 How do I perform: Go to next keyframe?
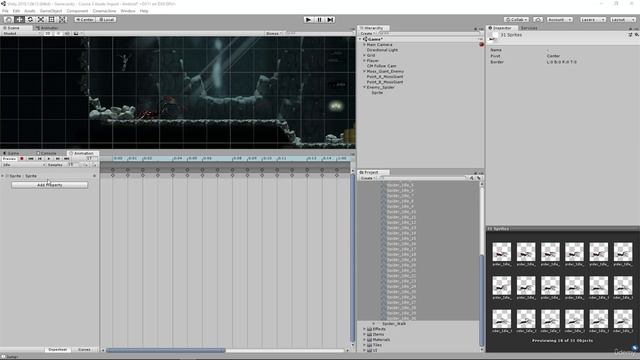pos(58,159)
